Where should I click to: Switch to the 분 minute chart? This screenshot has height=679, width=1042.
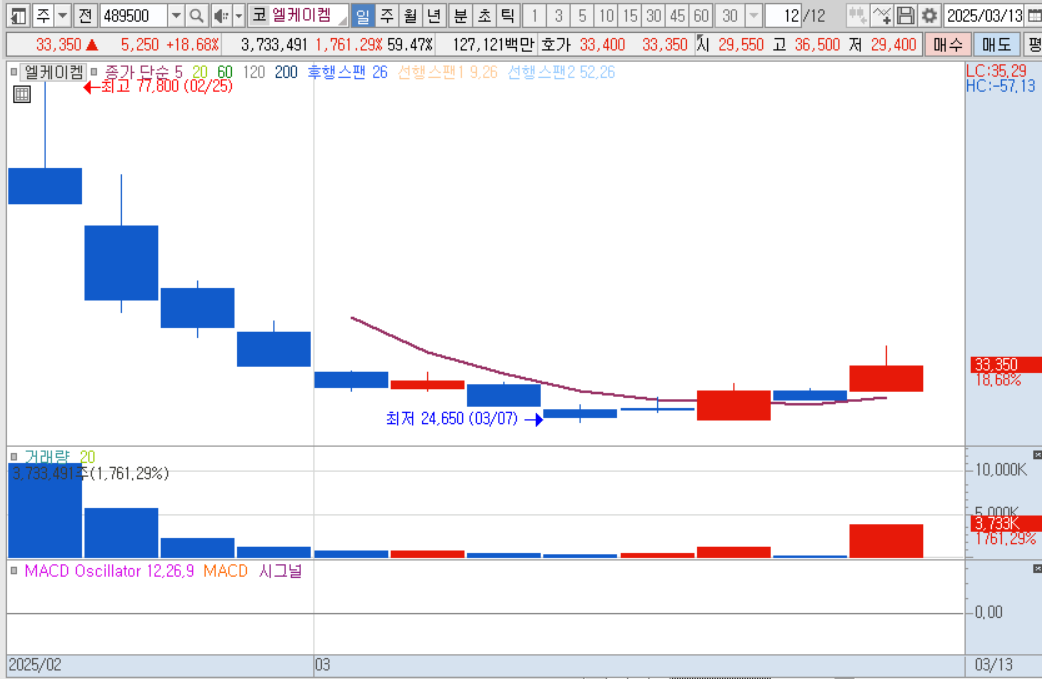(x=460, y=15)
